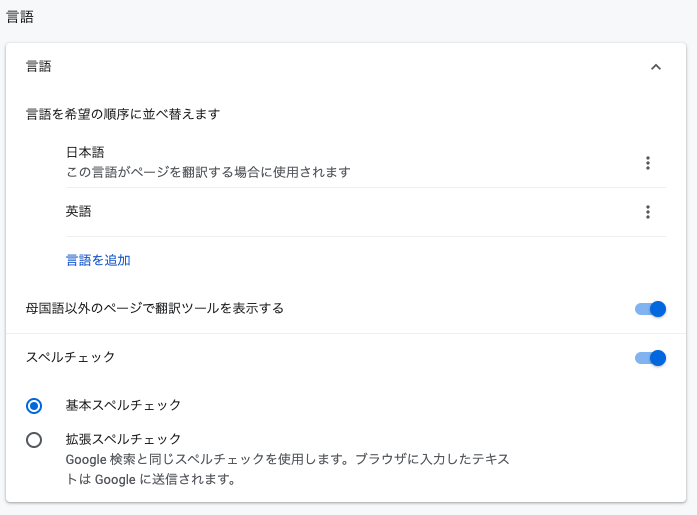Collapse the 言語 section using the chevron
This screenshot has width=697, height=515.
pyautogui.click(x=656, y=67)
